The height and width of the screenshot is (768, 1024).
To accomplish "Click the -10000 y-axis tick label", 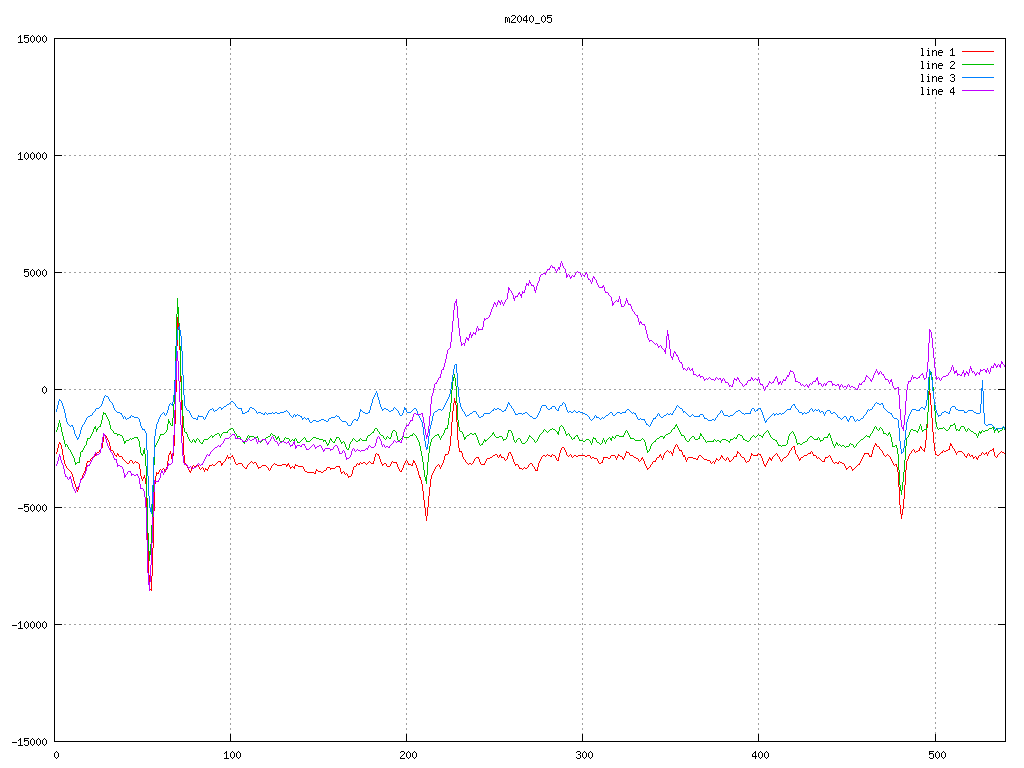I will tap(29, 624).
